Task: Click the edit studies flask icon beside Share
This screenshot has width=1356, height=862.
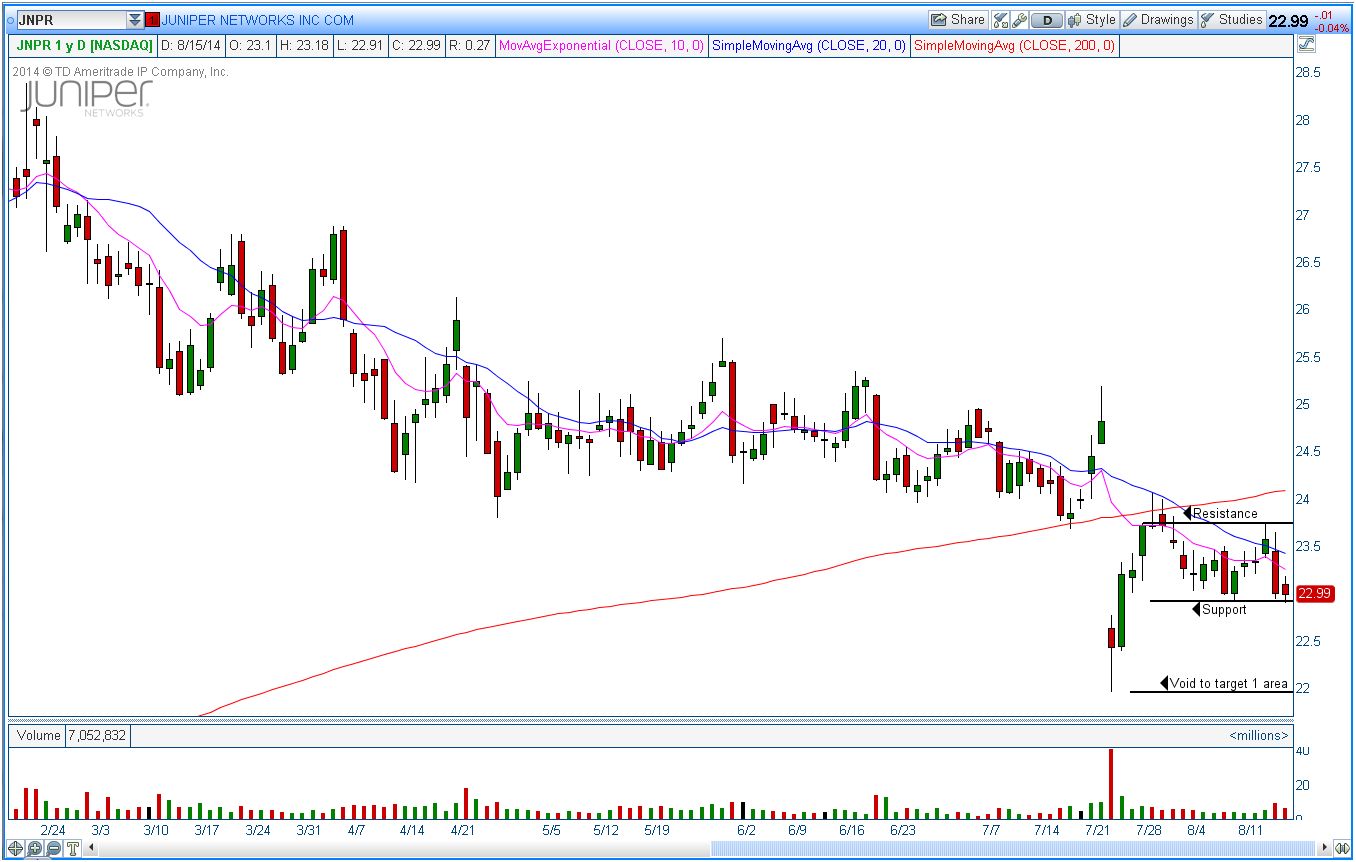Action: 1001,19
